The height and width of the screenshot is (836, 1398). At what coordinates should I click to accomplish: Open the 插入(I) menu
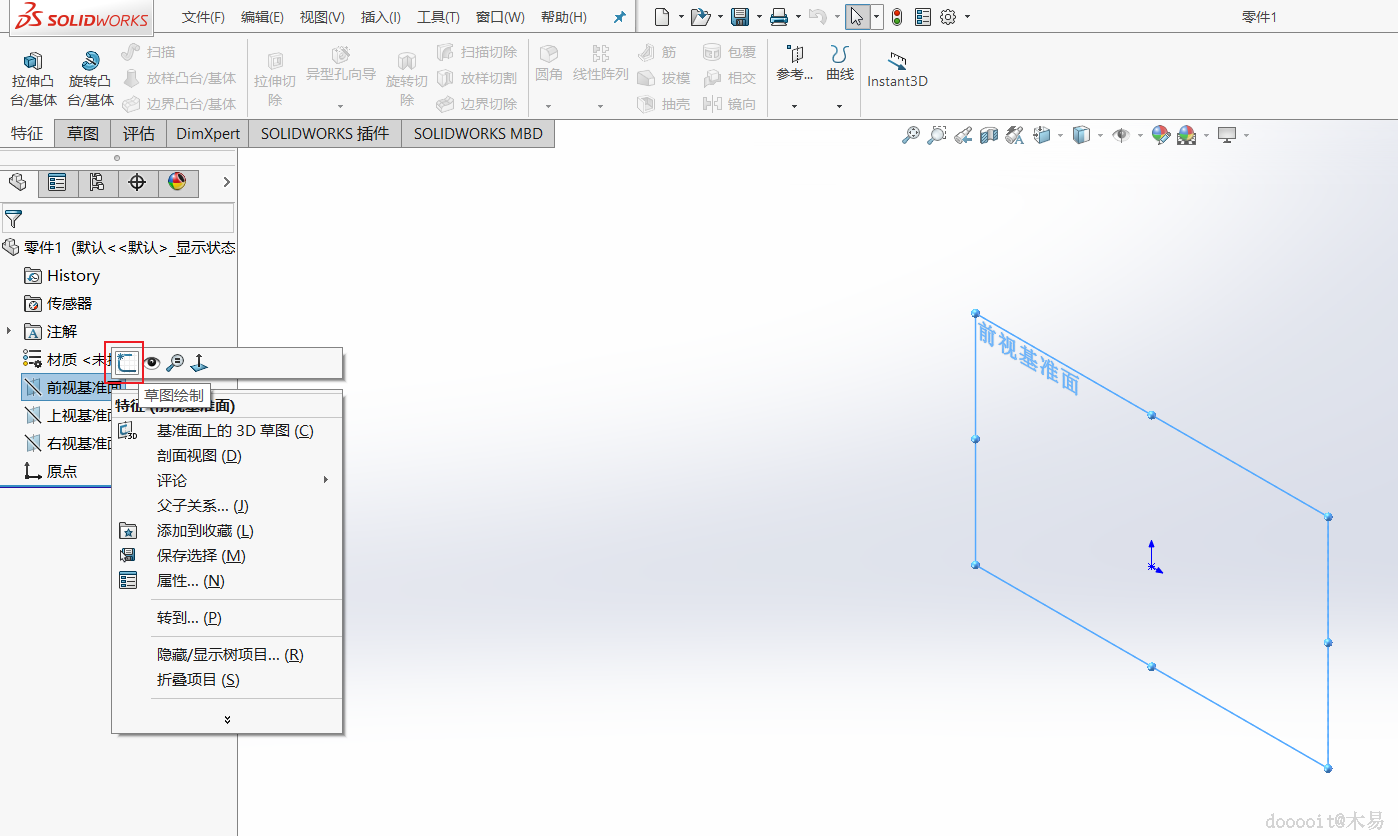pyautogui.click(x=381, y=17)
